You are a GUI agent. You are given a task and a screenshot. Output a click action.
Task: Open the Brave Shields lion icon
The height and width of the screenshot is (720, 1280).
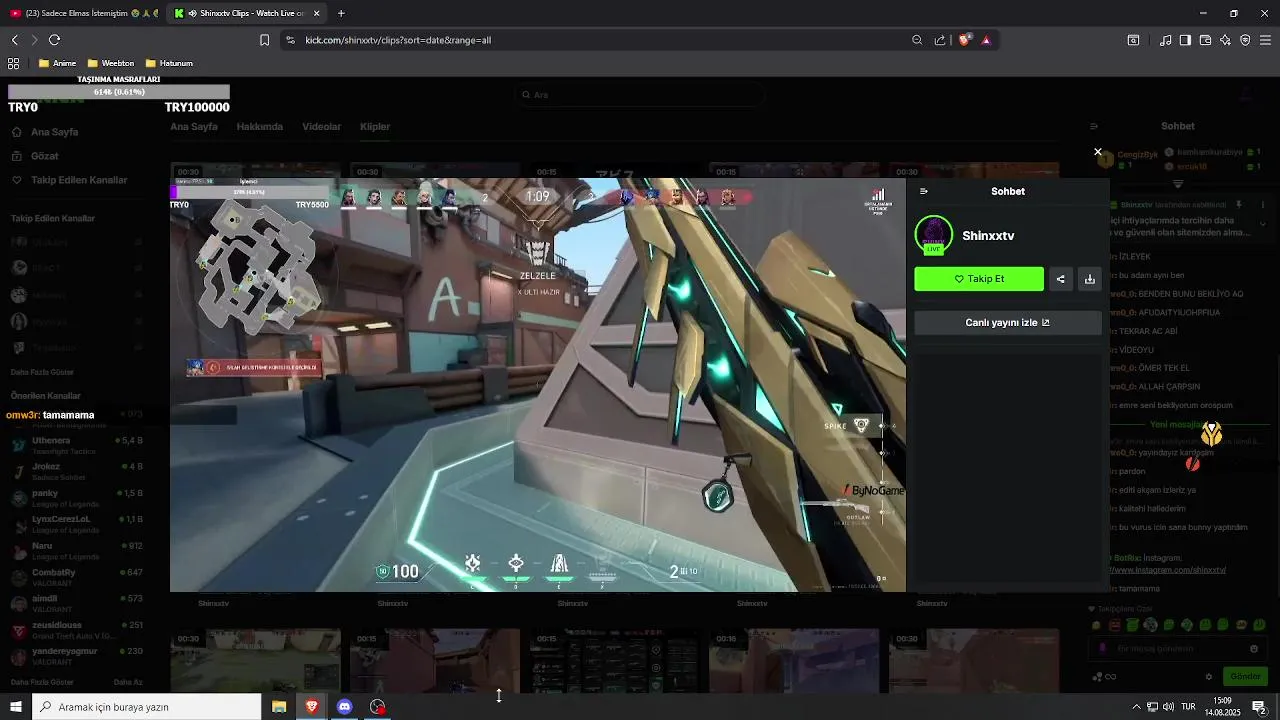[x=965, y=40]
